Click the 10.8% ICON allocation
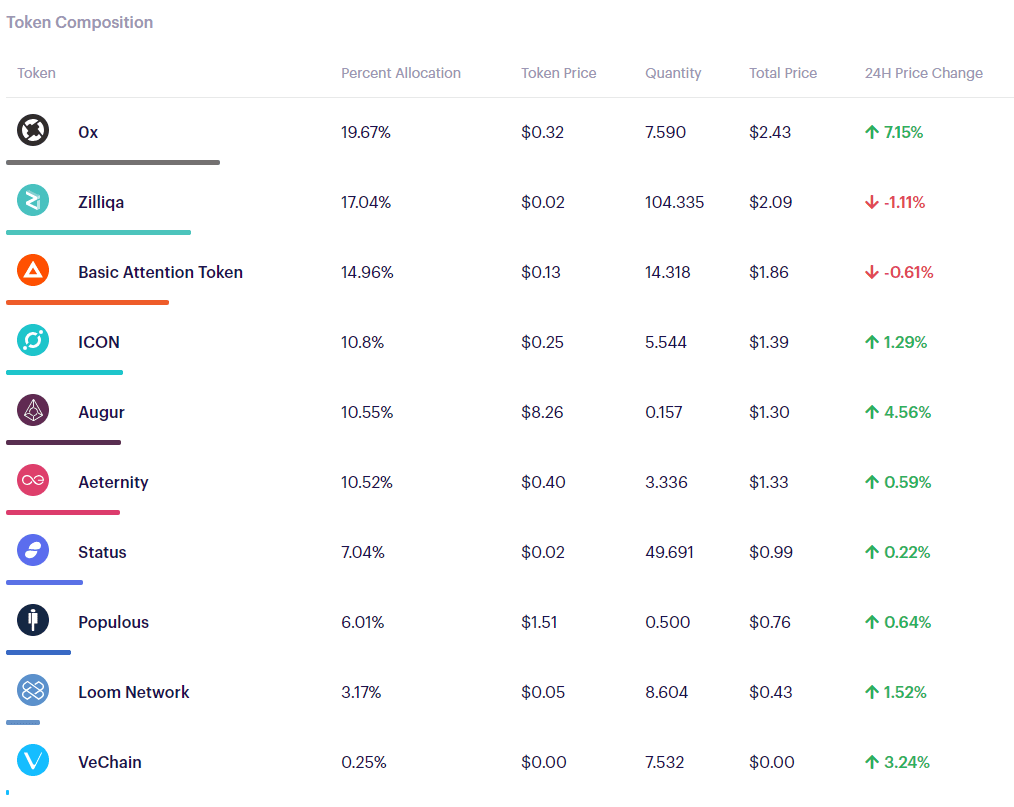Image resolution: width=1014 pixels, height=807 pixels. point(362,342)
